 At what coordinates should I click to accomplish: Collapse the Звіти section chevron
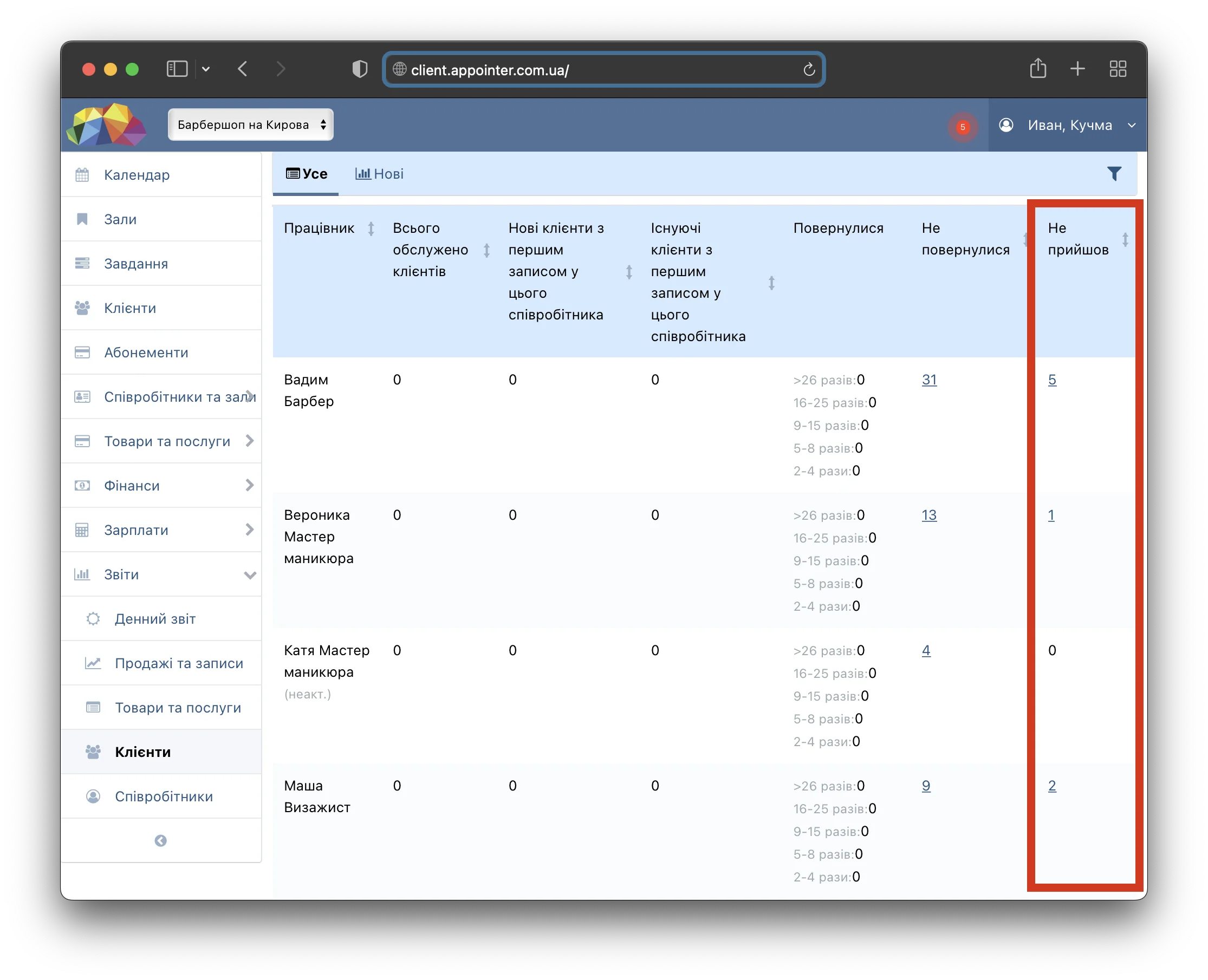pyautogui.click(x=250, y=575)
